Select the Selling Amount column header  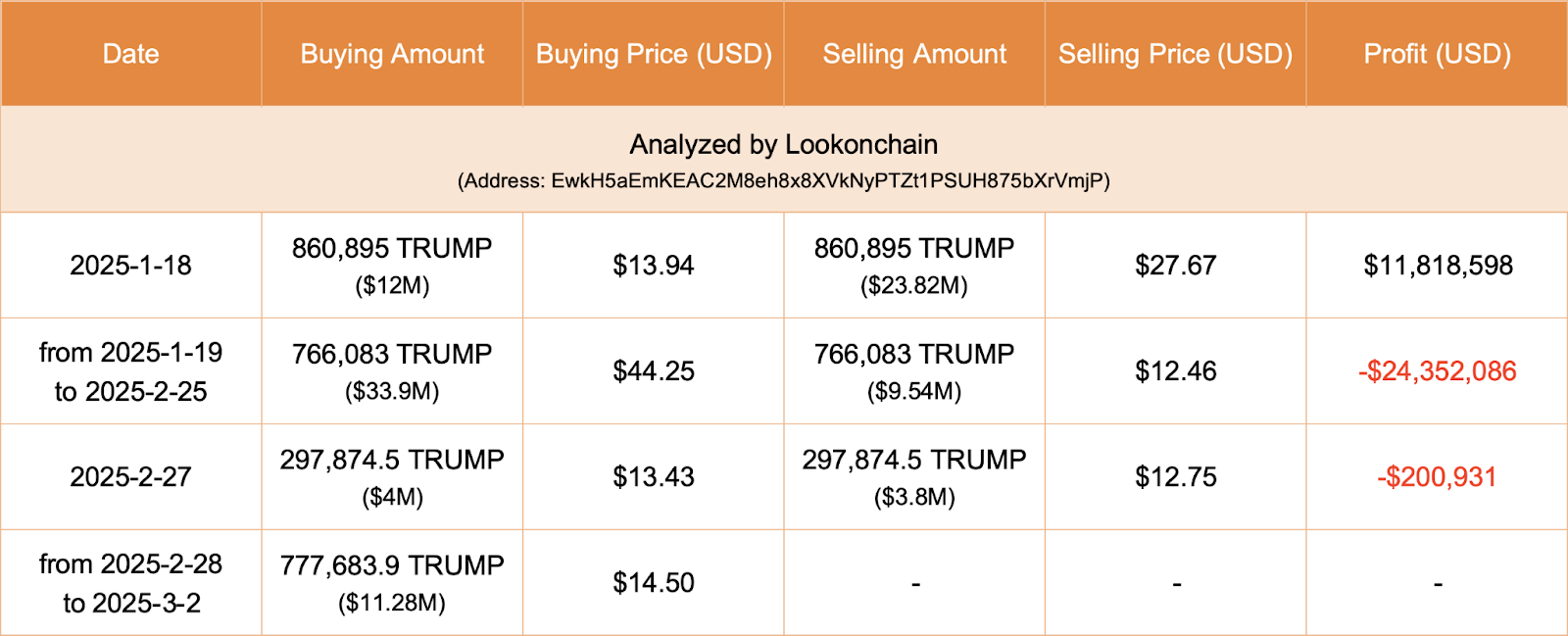[914, 54]
